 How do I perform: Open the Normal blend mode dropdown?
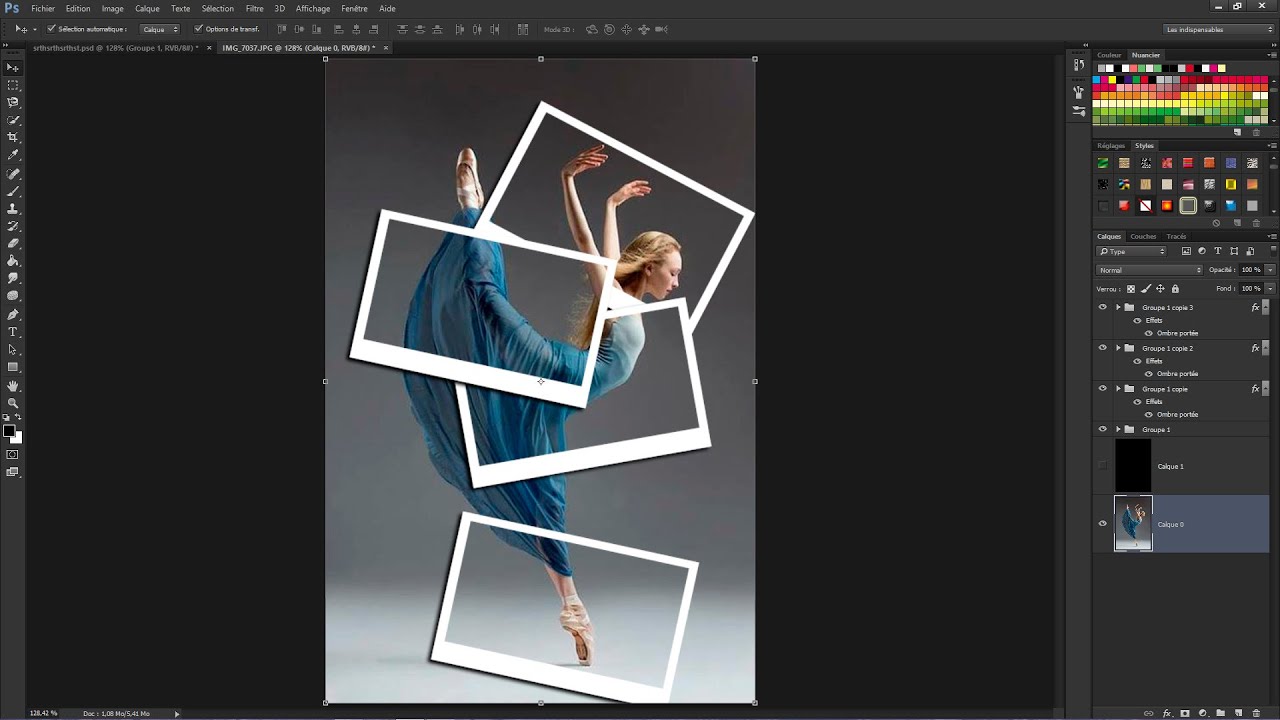coord(1150,270)
